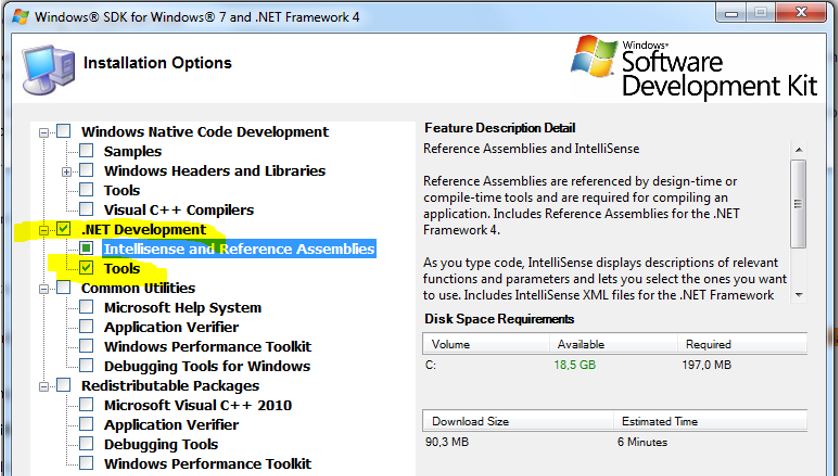The image size is (838, 476).
Task: Click the Windows Software Development Kit logo
Action: coord(700,68)
